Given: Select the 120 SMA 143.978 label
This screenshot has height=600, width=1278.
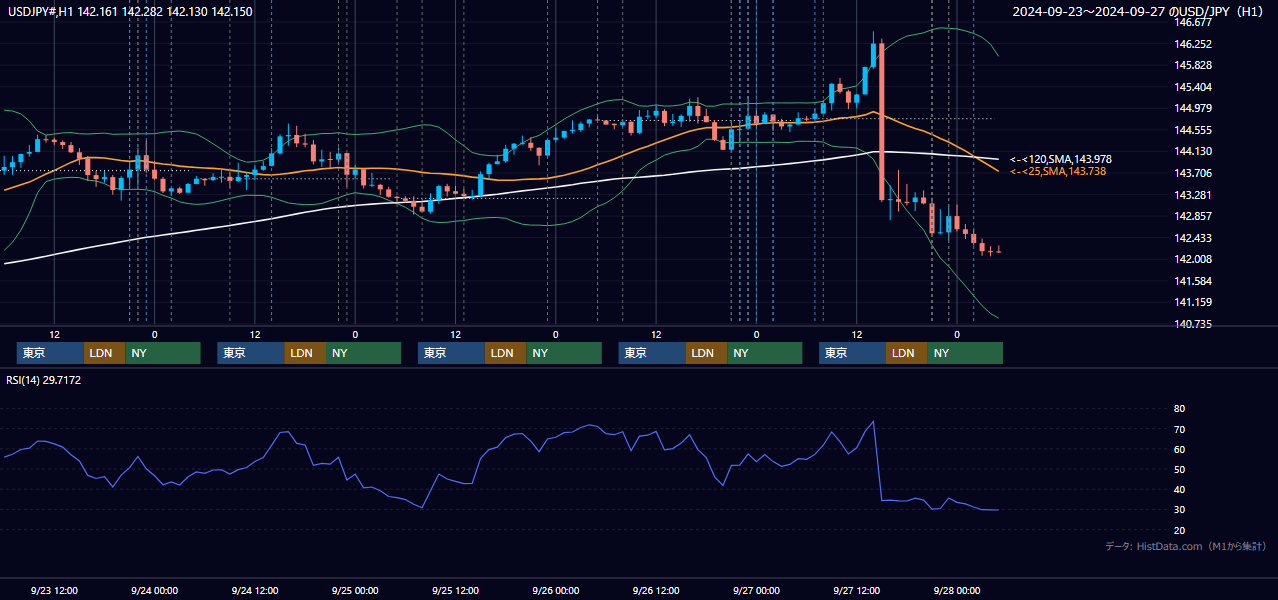Looking at the screenshot, I should 1061,159.
